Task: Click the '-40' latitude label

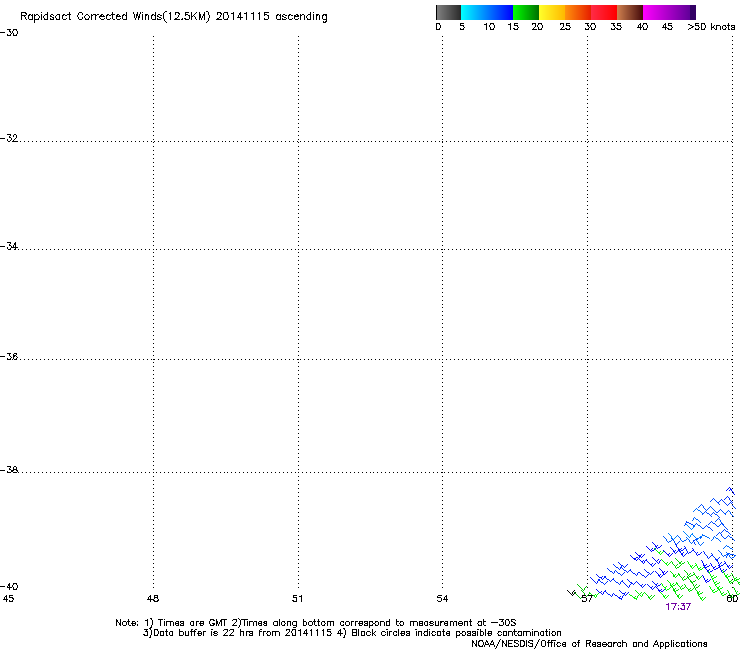Action: [9, 586]
